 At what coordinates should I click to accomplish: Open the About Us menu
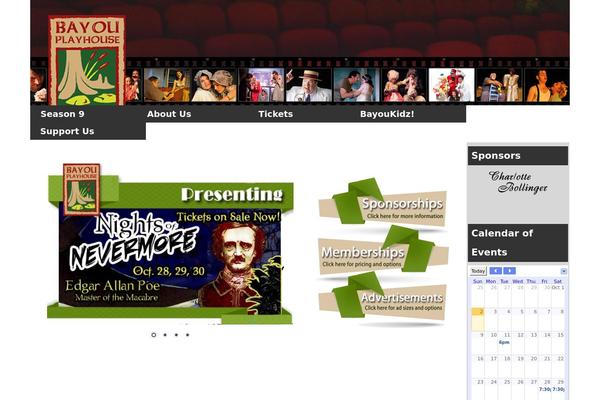(x=169, y=114)
